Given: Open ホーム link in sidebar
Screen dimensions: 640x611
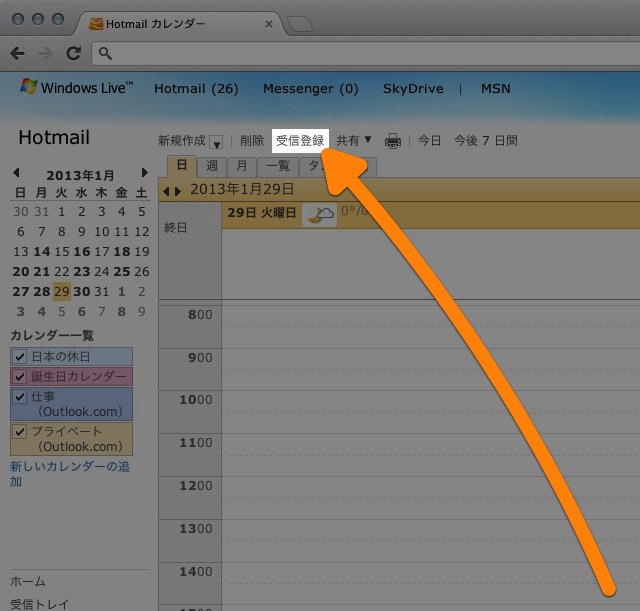Looking at the screenshot, I should [x=27, y=581].
